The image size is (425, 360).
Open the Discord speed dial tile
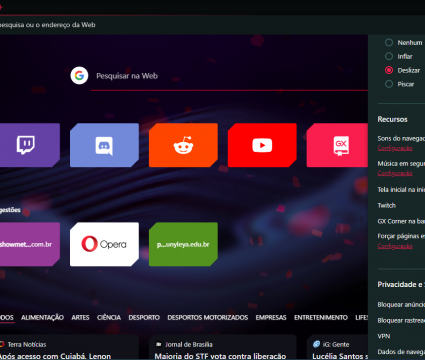[104, 145]
